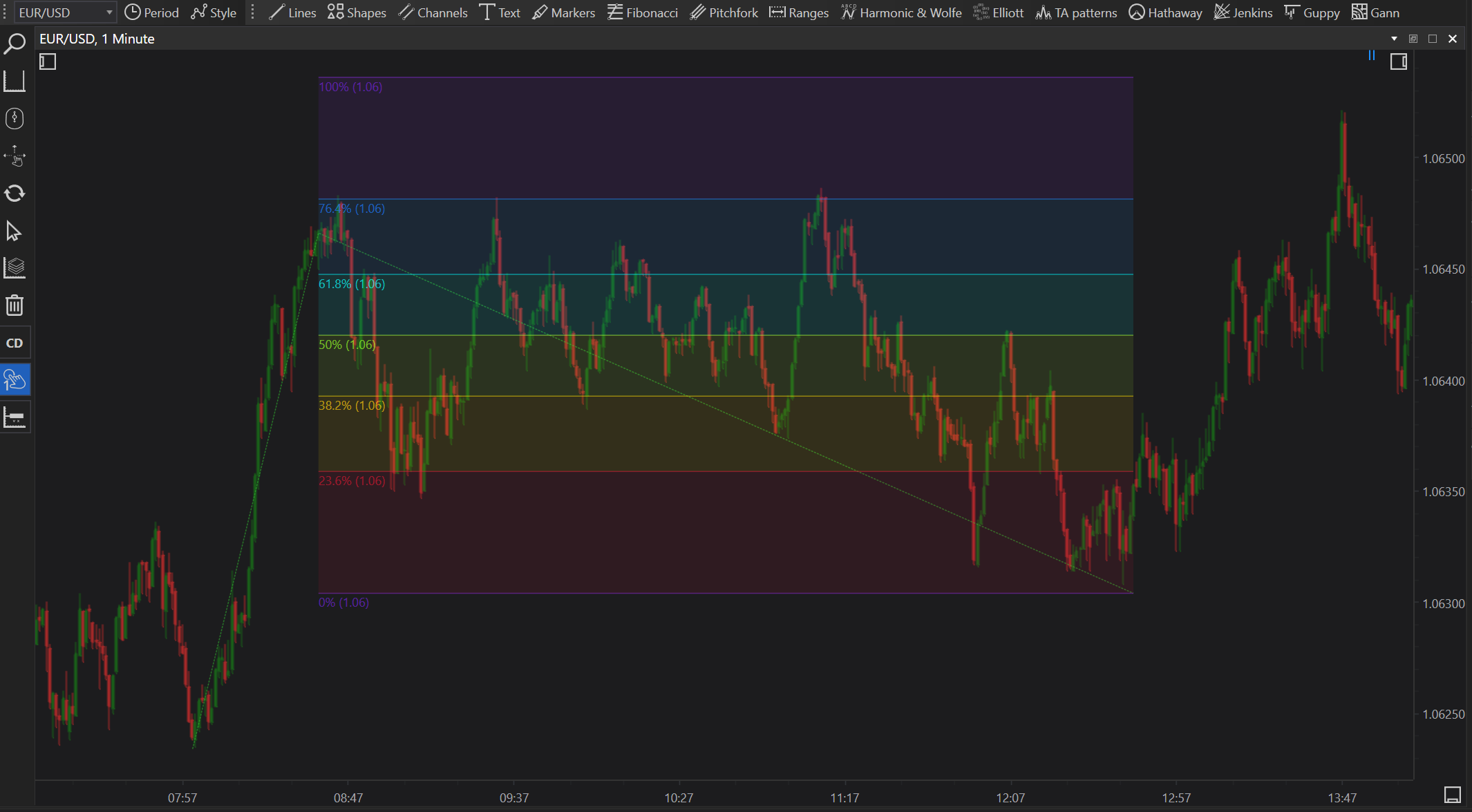The image size is (1472, 812).
Task: Open the chart window dropdown arrow
Action: (1394, 39)
